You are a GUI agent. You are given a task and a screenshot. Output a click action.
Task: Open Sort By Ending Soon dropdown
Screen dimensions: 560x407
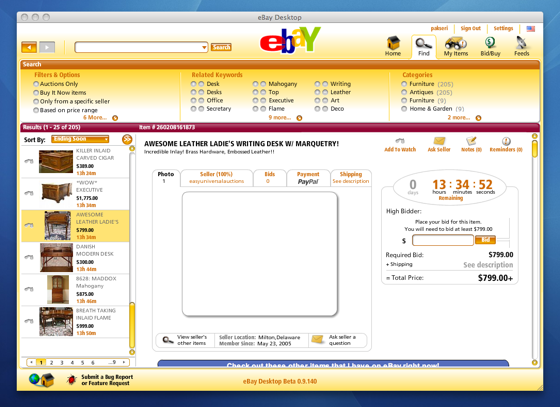click(80, 139)
